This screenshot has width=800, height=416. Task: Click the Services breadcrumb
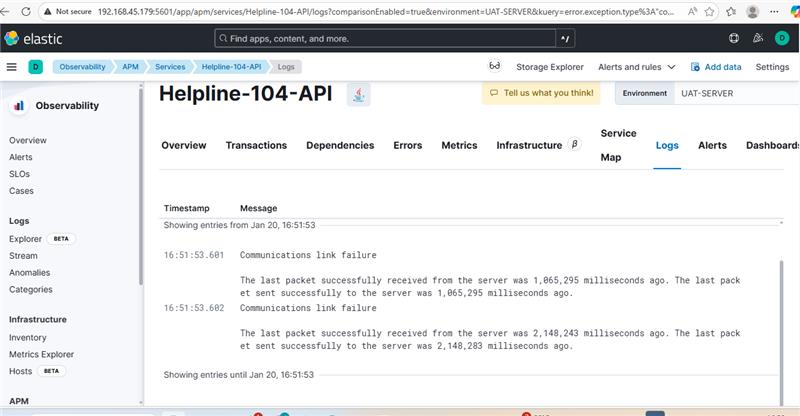[170, 67]
